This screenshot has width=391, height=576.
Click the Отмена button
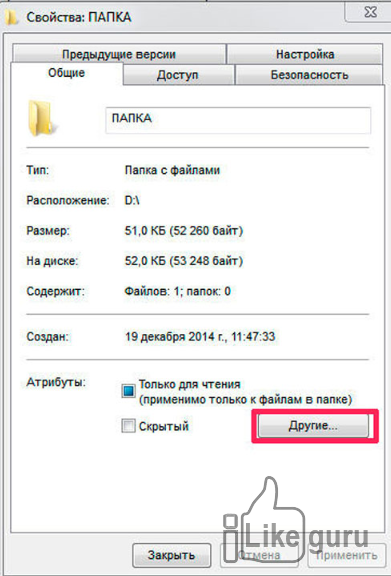(259, 555)
